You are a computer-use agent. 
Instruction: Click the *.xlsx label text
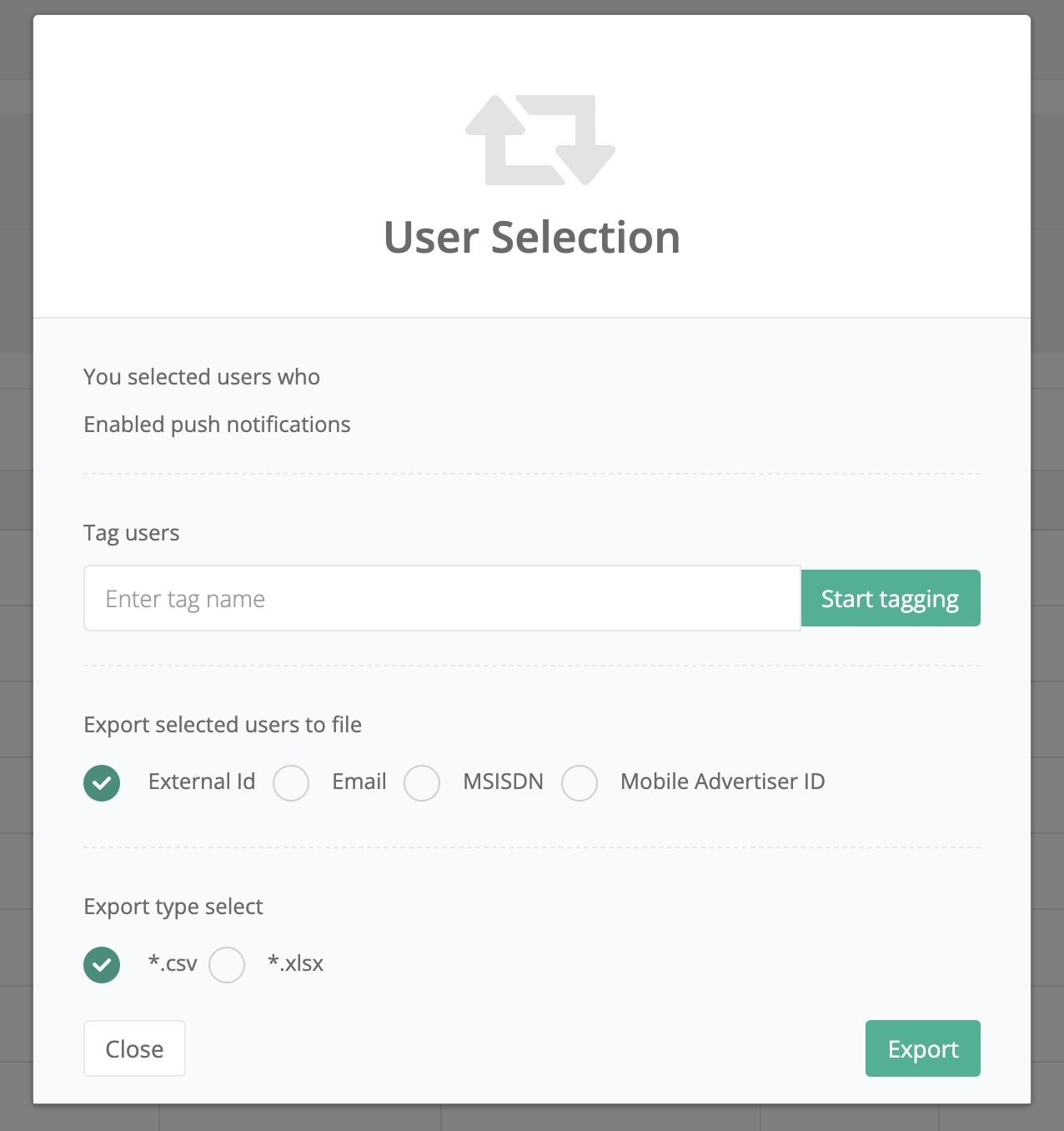[295, 963]
